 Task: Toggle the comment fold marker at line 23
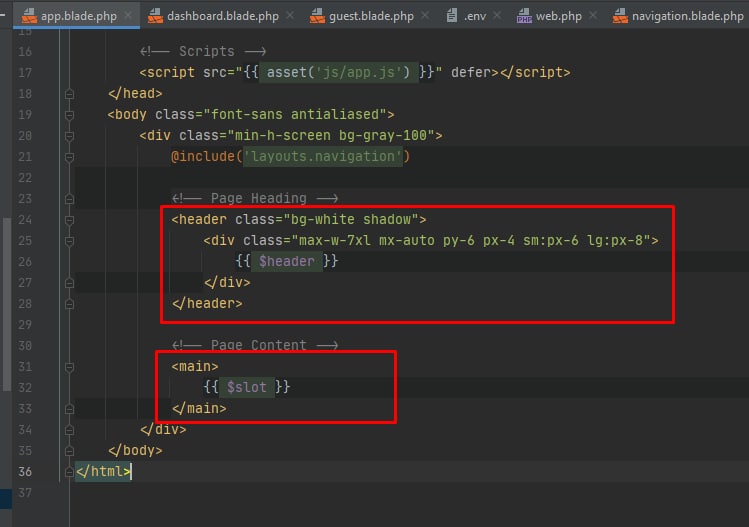pos(69,199)
